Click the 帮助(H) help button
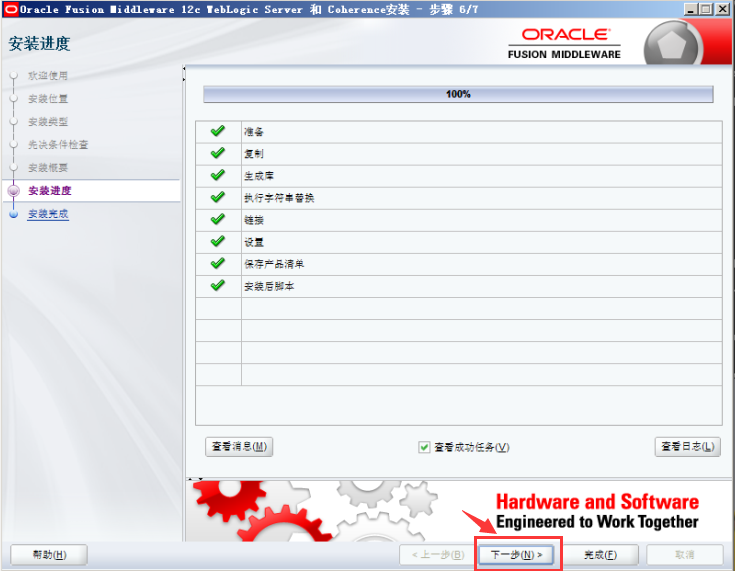Viewport: 735px width, 571px height. [49, 554]
